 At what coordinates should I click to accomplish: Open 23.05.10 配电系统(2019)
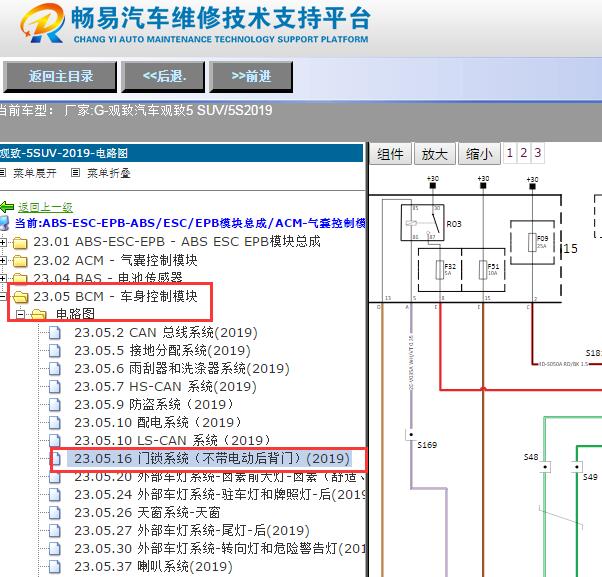coord(158,423)
